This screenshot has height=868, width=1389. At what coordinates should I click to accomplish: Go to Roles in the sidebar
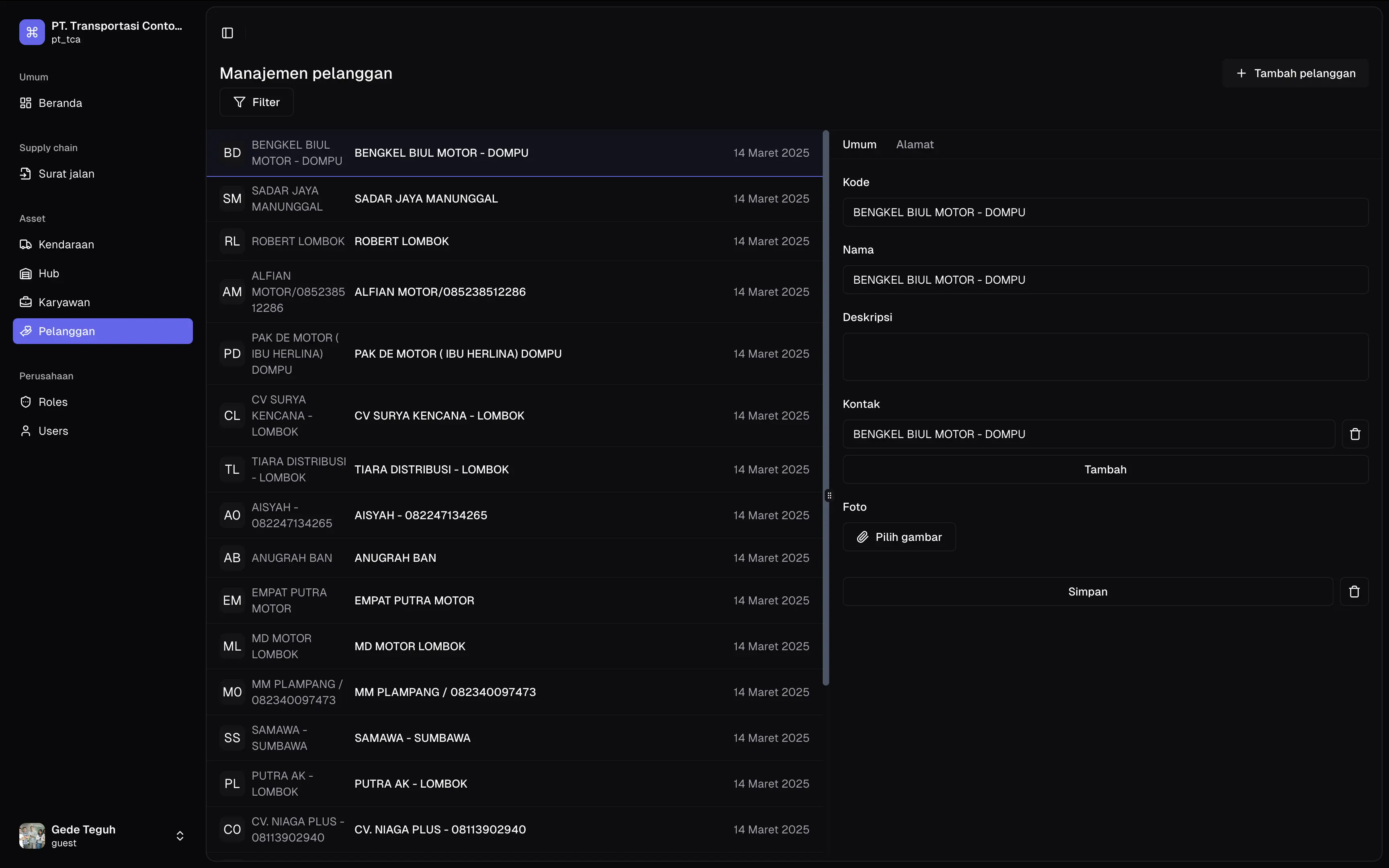[x=53, y=402]
